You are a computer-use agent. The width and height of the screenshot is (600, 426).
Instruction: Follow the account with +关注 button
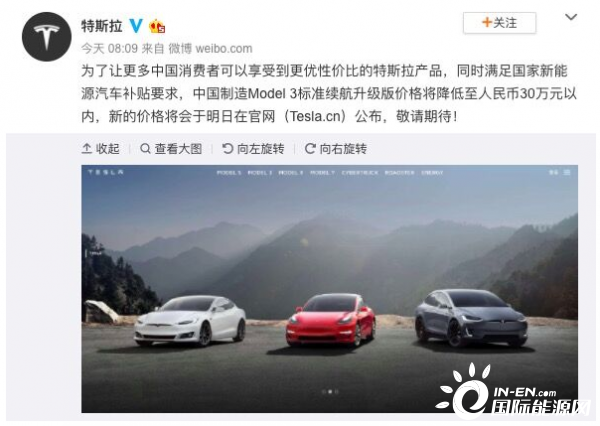(499, 23)
